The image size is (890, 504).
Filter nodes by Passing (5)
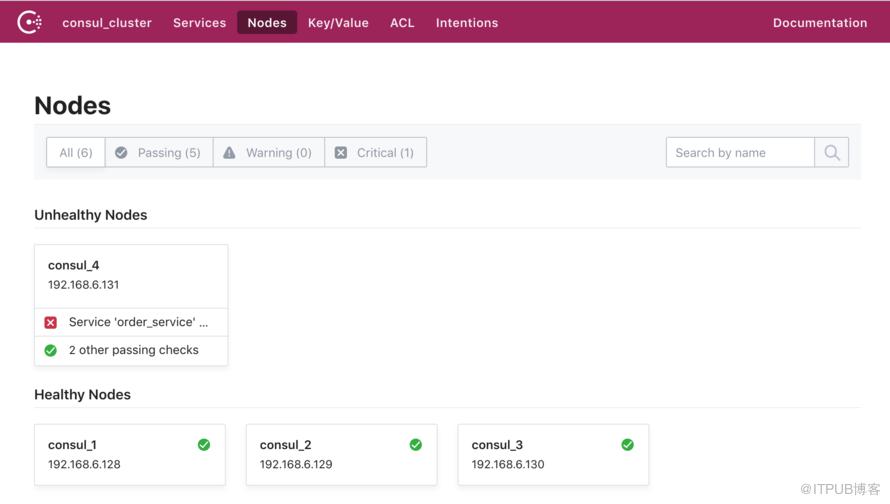coord(159,153)
